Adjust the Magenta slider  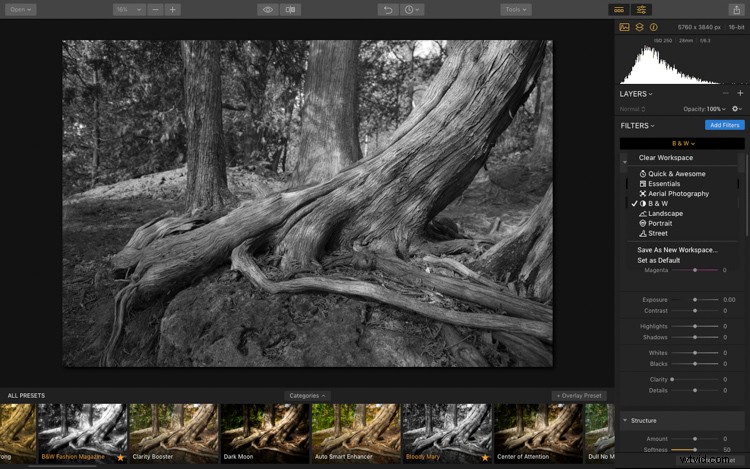695,270
